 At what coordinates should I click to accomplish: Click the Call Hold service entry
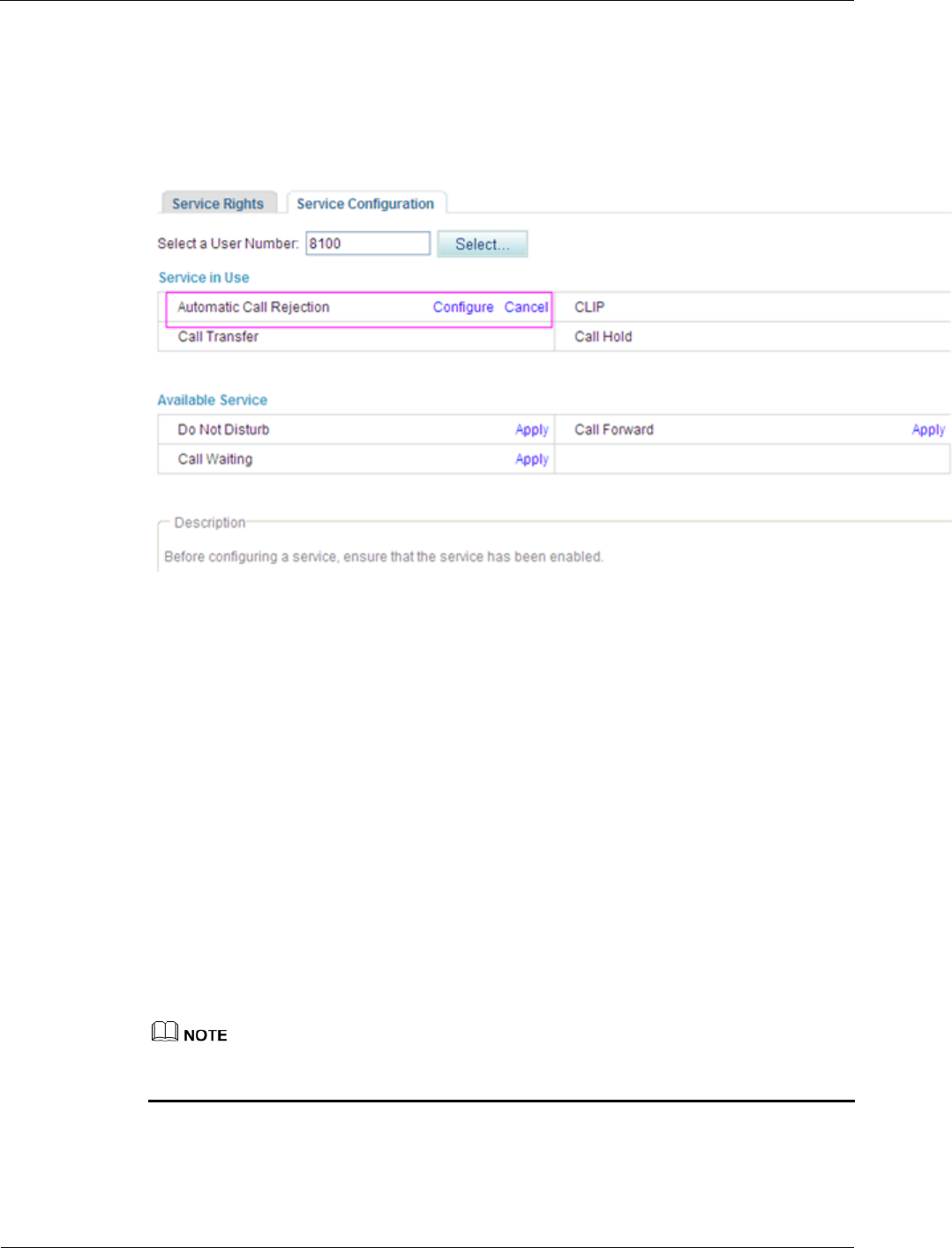603,336
